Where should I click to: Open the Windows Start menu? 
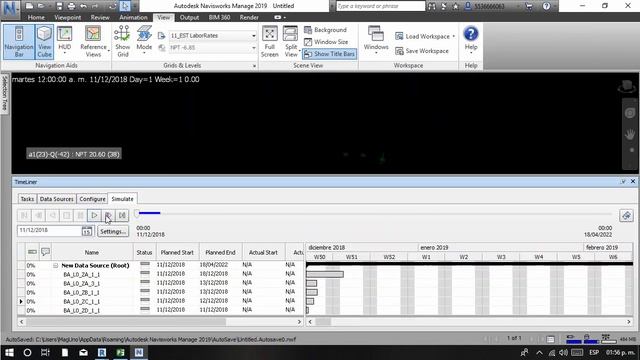click(9, 352)
